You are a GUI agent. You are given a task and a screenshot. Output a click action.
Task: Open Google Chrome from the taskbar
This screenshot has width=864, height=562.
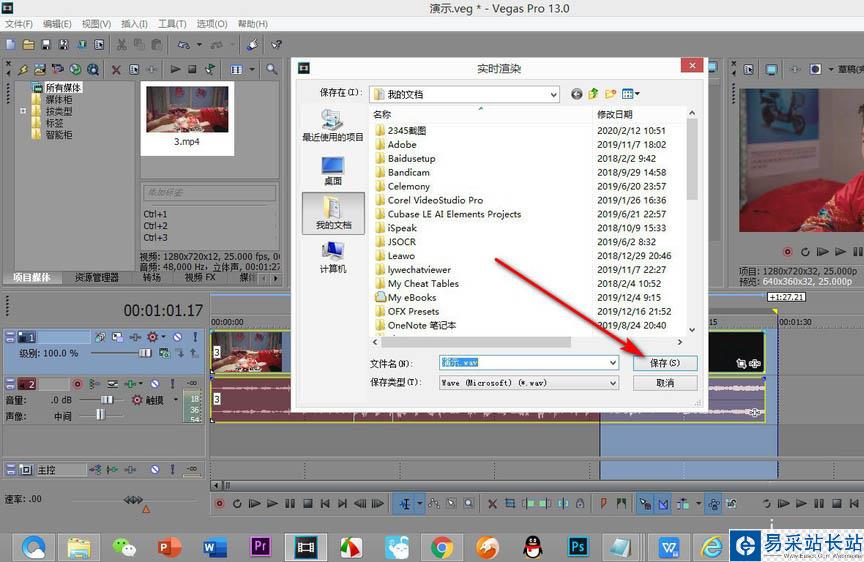pyautogui.click(x=441, y=547)
